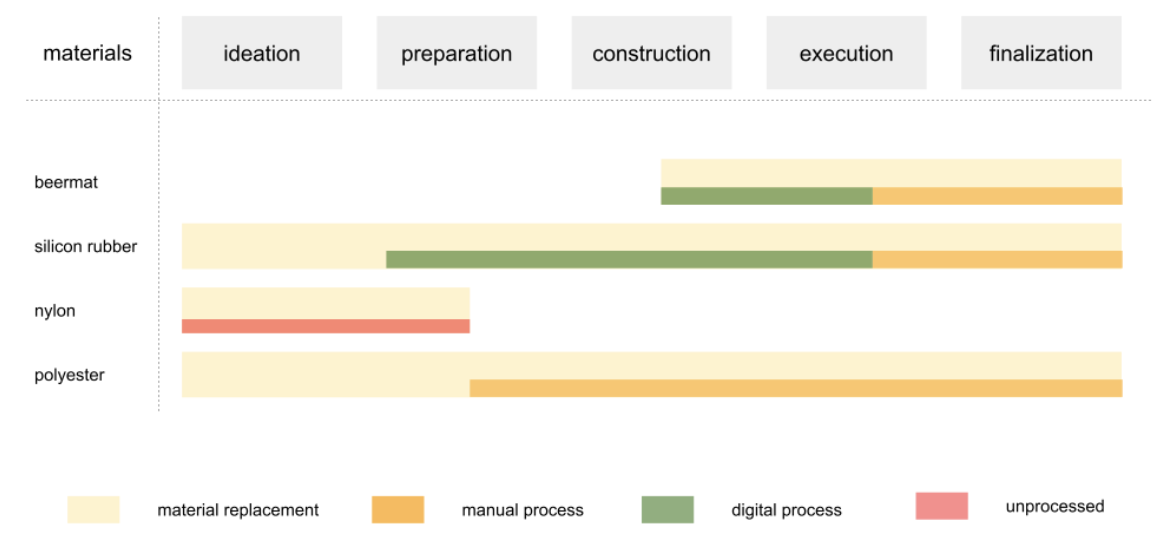The image size is (1168, 538).
Task: Select the beermat row label
Action: pos(66,182)
